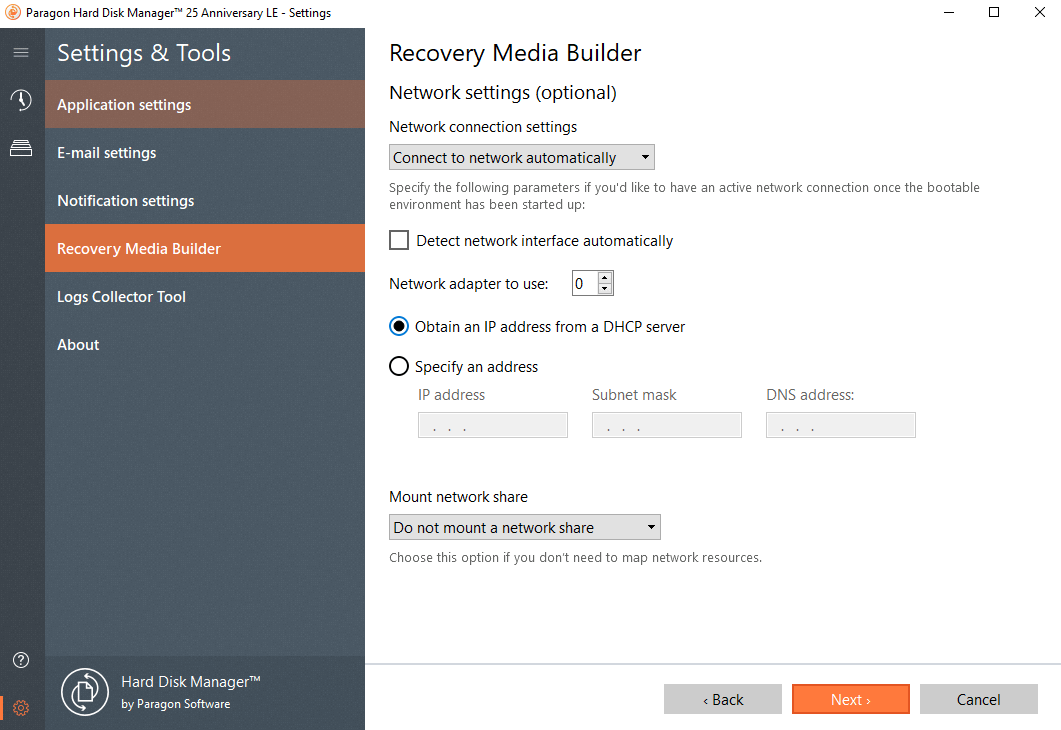
Task: Open the Mount network share dropdown
Action: point(524,527)
